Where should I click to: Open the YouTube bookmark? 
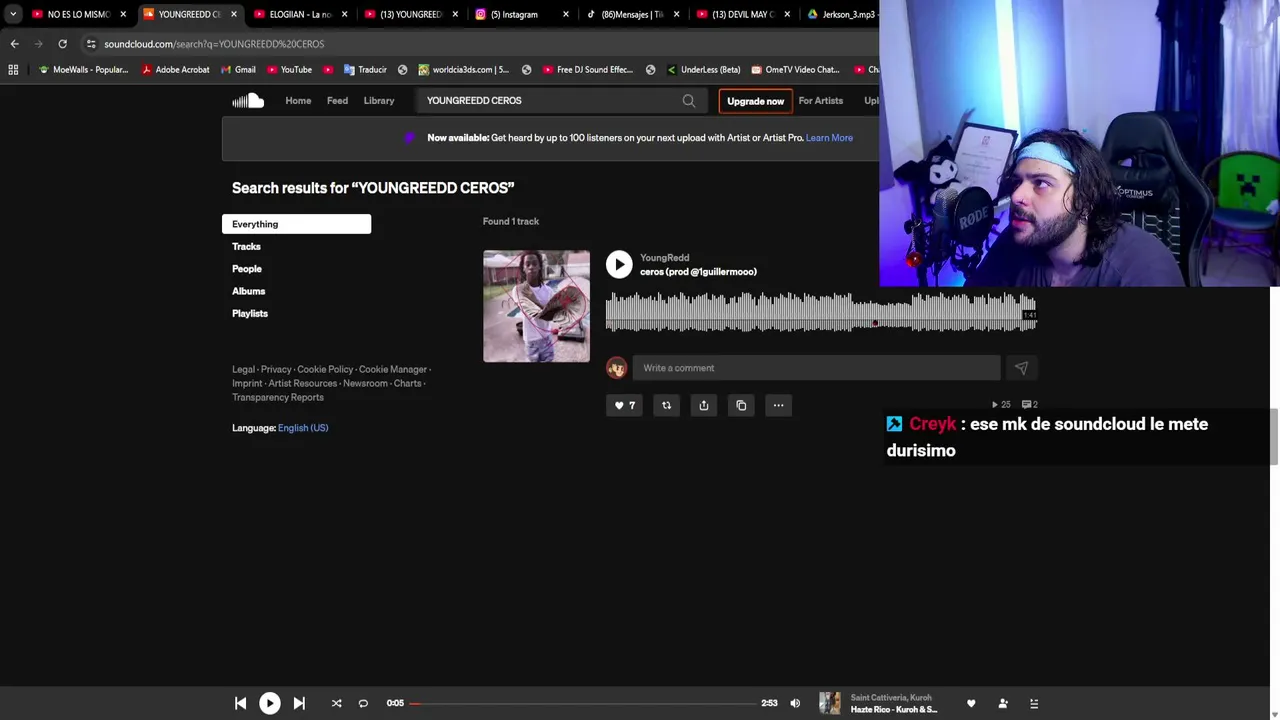tap(288, 69)
